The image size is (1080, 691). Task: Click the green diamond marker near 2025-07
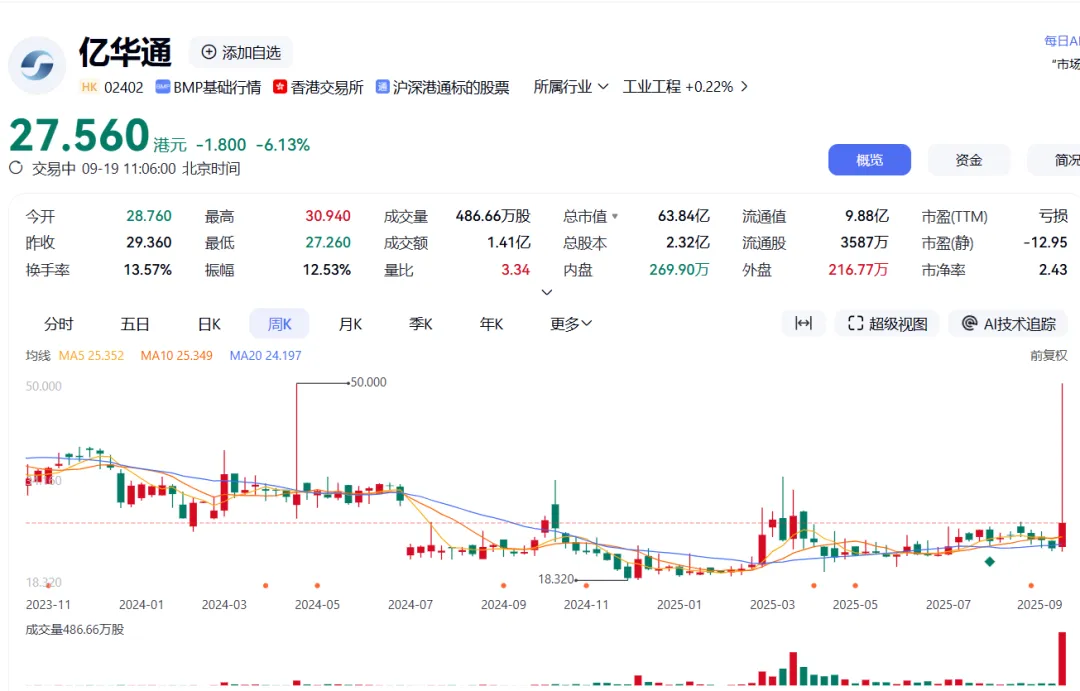click(x=990, y=561)
